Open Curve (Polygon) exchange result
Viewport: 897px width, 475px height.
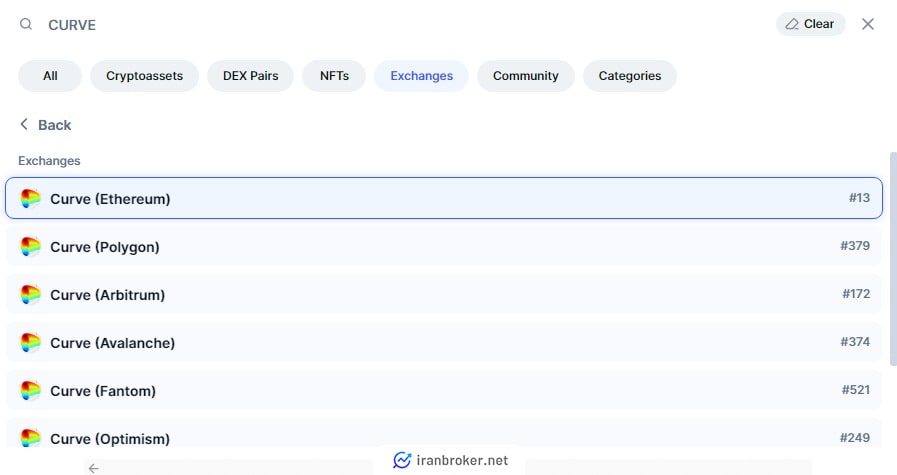pyautogui.click(x=444, y=246)
